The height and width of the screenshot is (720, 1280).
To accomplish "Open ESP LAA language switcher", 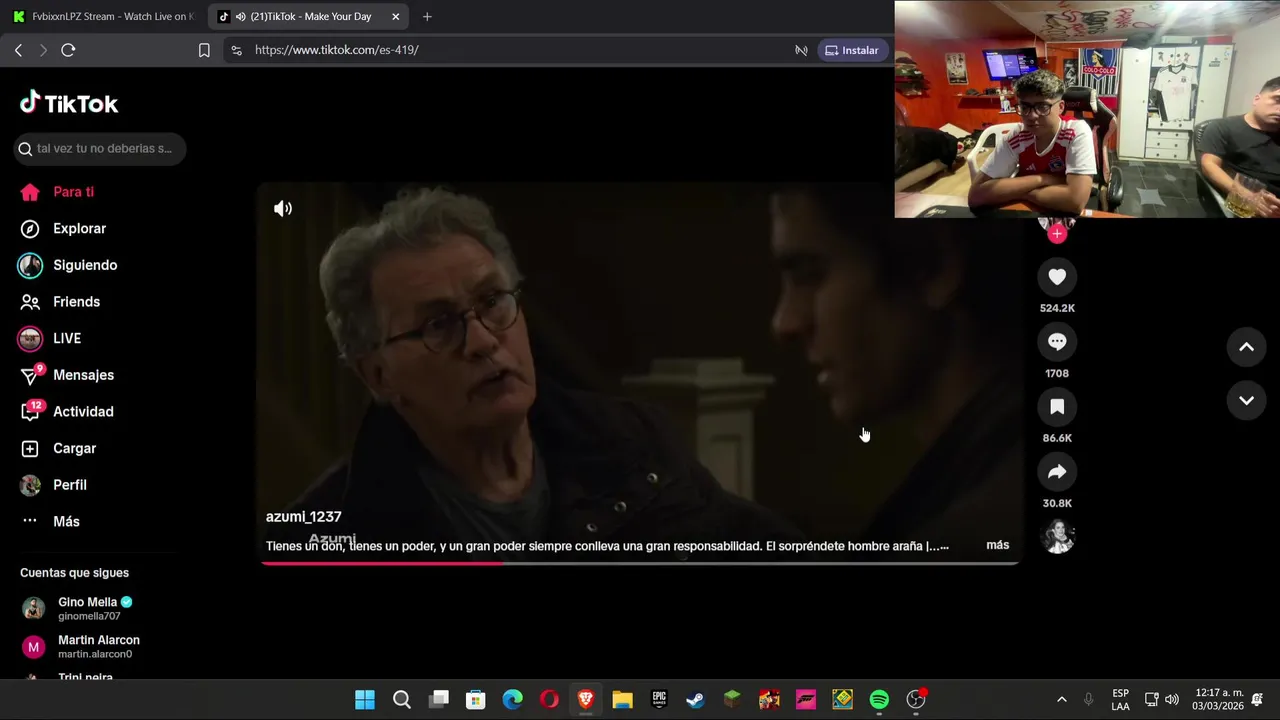I will coord(1121,700).
